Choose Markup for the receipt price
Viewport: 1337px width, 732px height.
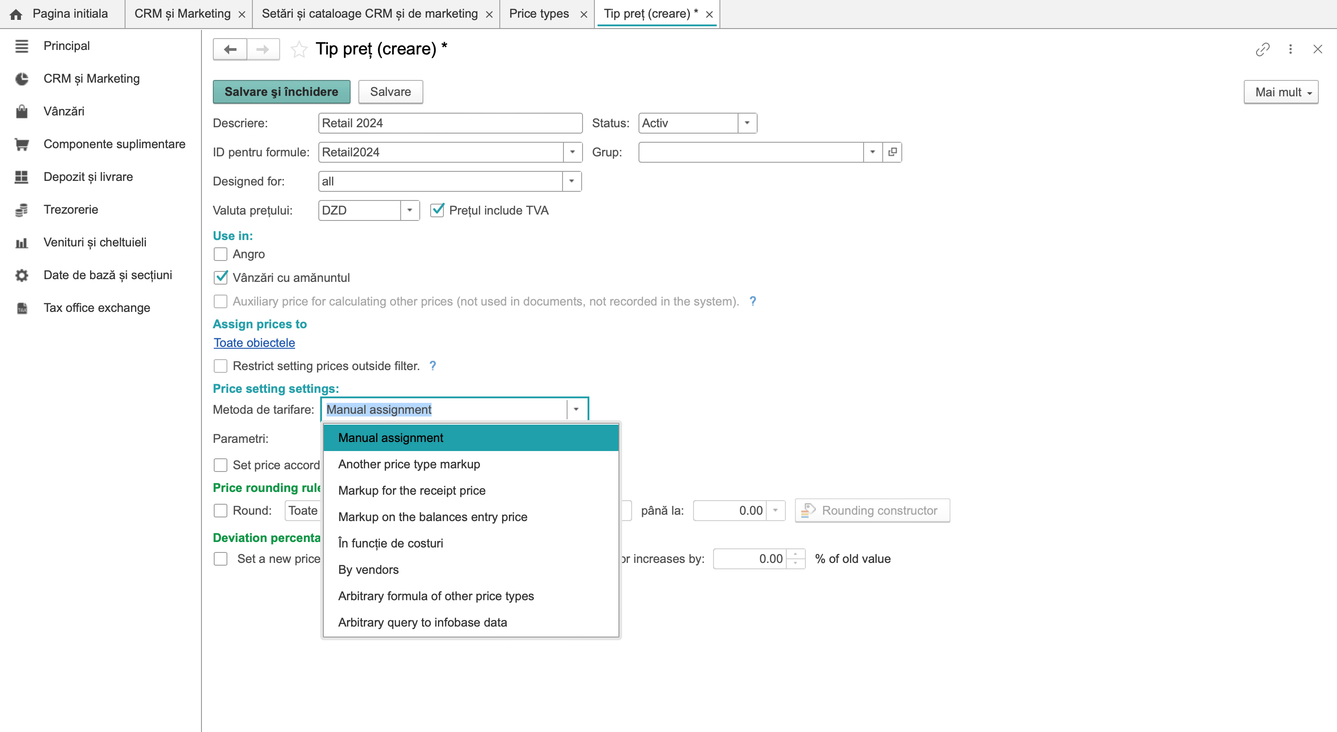(471, 491)
